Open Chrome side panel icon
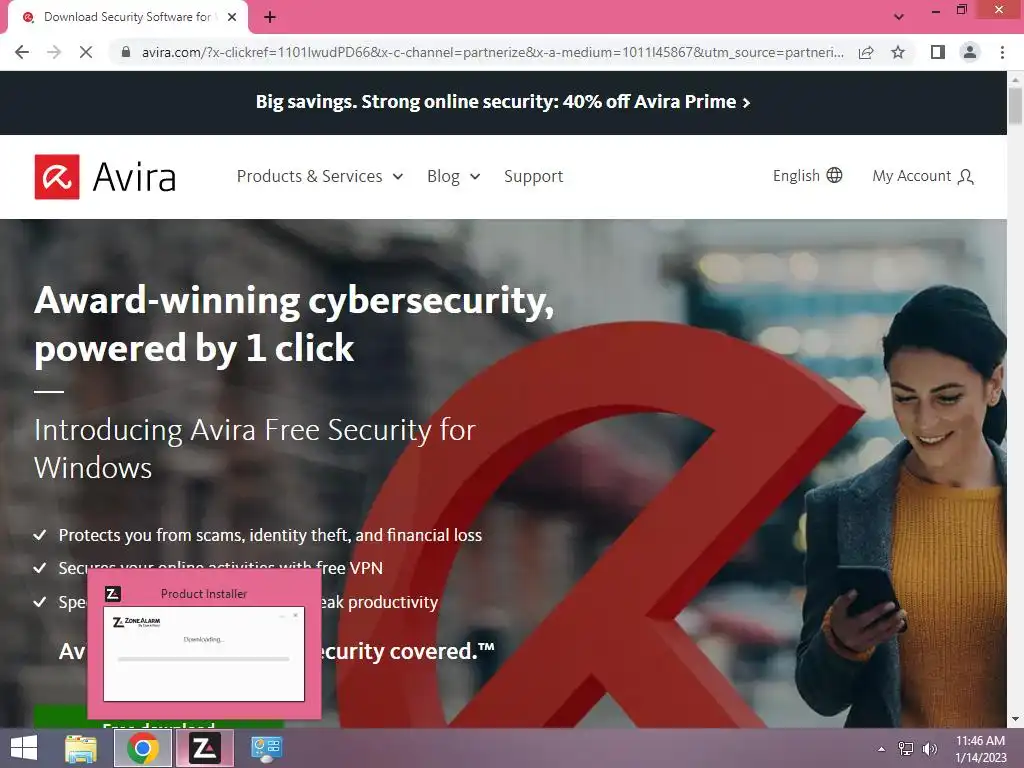Viewport: 1024px width, 768px height. [x=938, y=52]
